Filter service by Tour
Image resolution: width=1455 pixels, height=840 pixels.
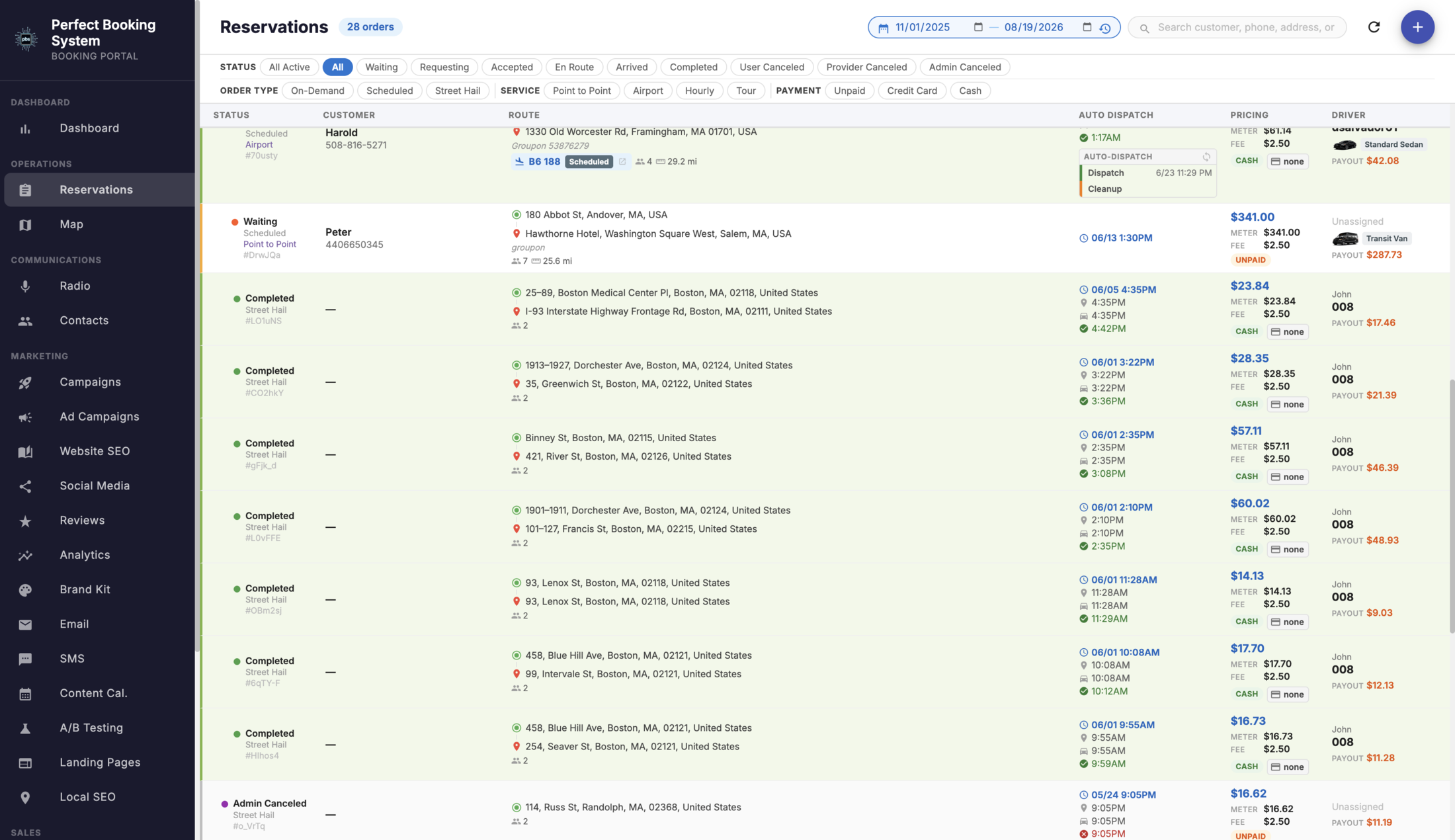point(746,91)
